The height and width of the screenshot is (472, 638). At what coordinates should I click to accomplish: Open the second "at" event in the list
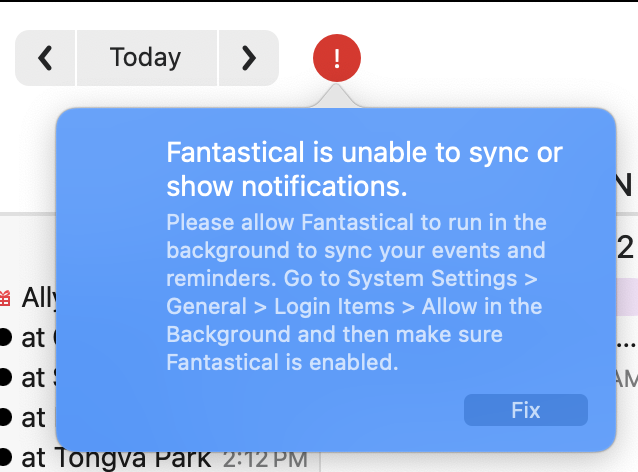(34, 377)
